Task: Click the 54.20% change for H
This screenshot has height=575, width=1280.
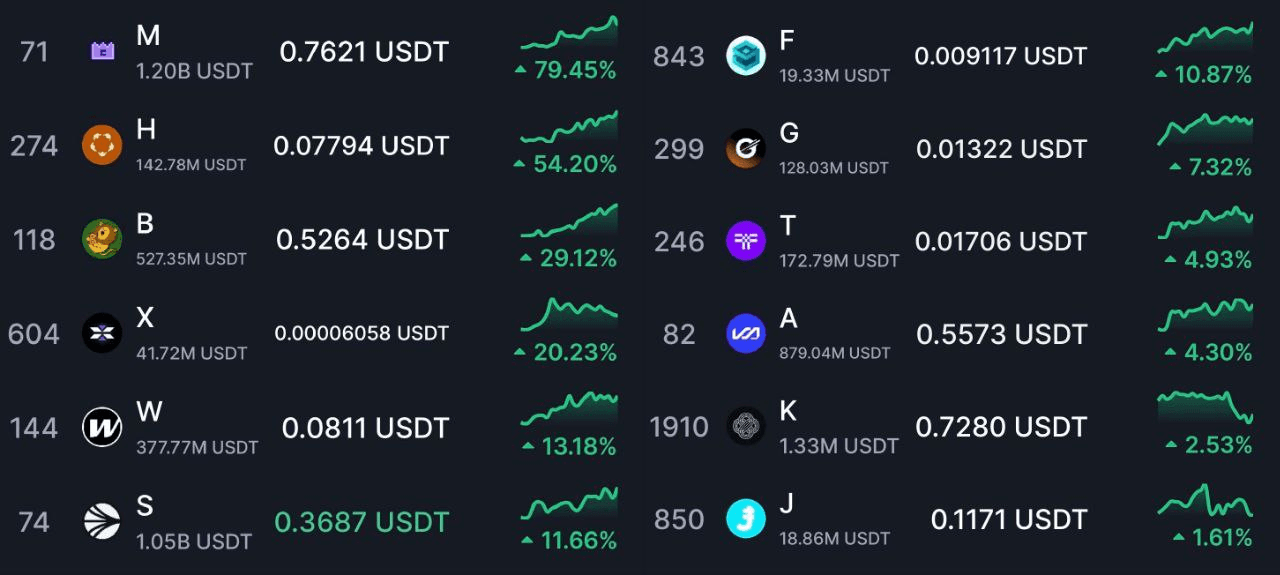Action: [x=566, y=164]
